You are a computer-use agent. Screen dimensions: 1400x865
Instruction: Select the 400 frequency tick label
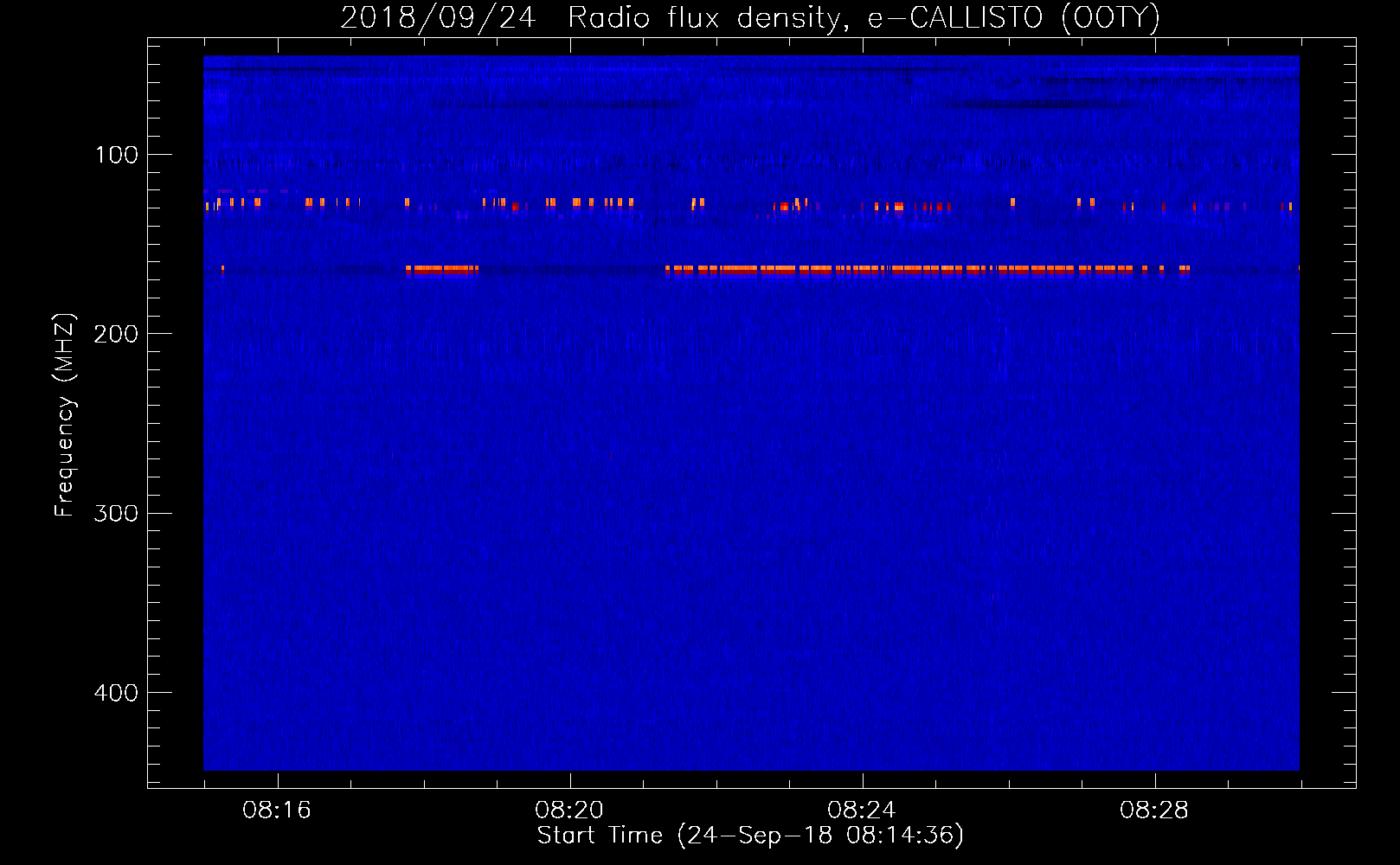pyautogui.click(x=116, y=693)
